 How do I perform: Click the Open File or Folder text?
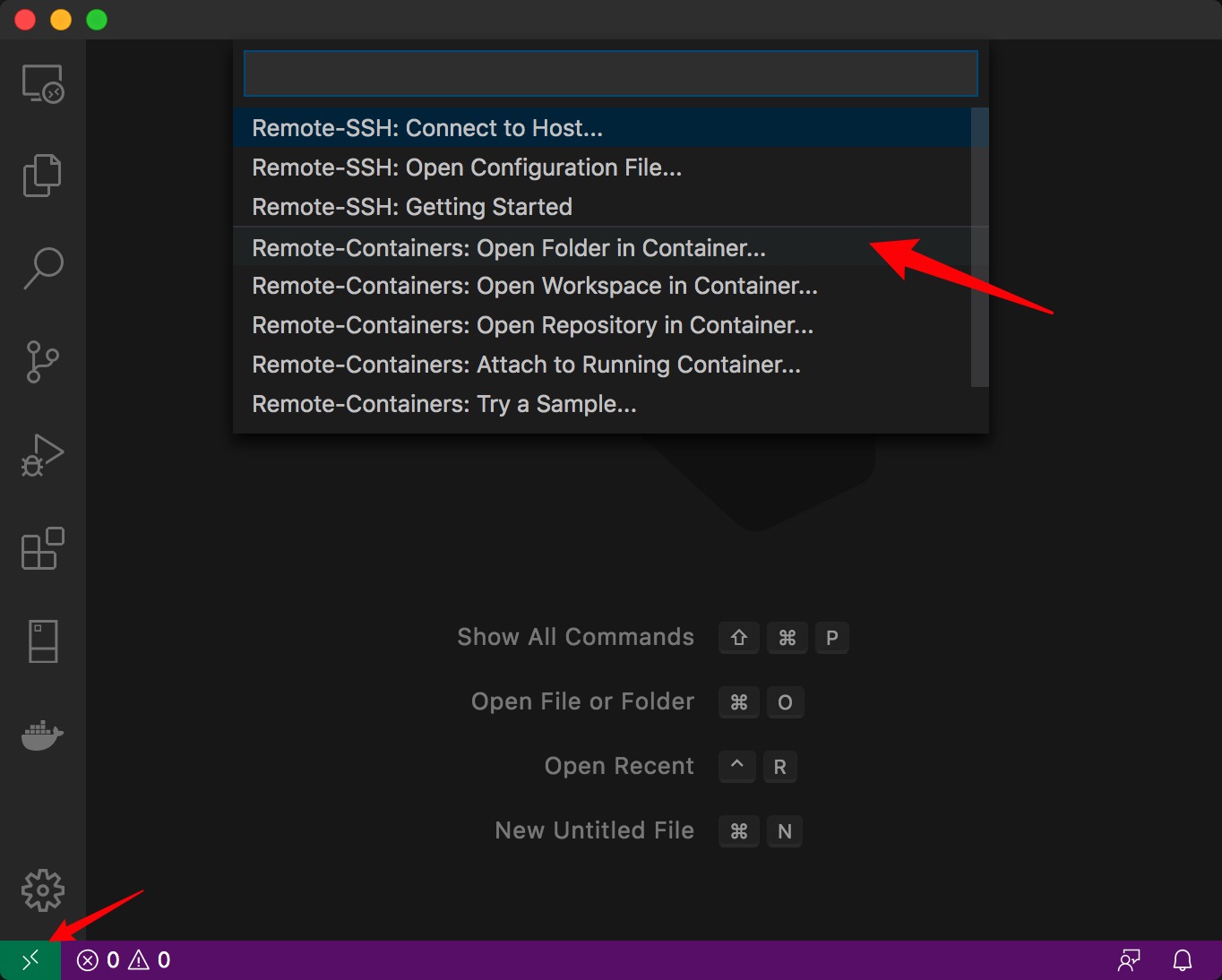tap(582, 701)
